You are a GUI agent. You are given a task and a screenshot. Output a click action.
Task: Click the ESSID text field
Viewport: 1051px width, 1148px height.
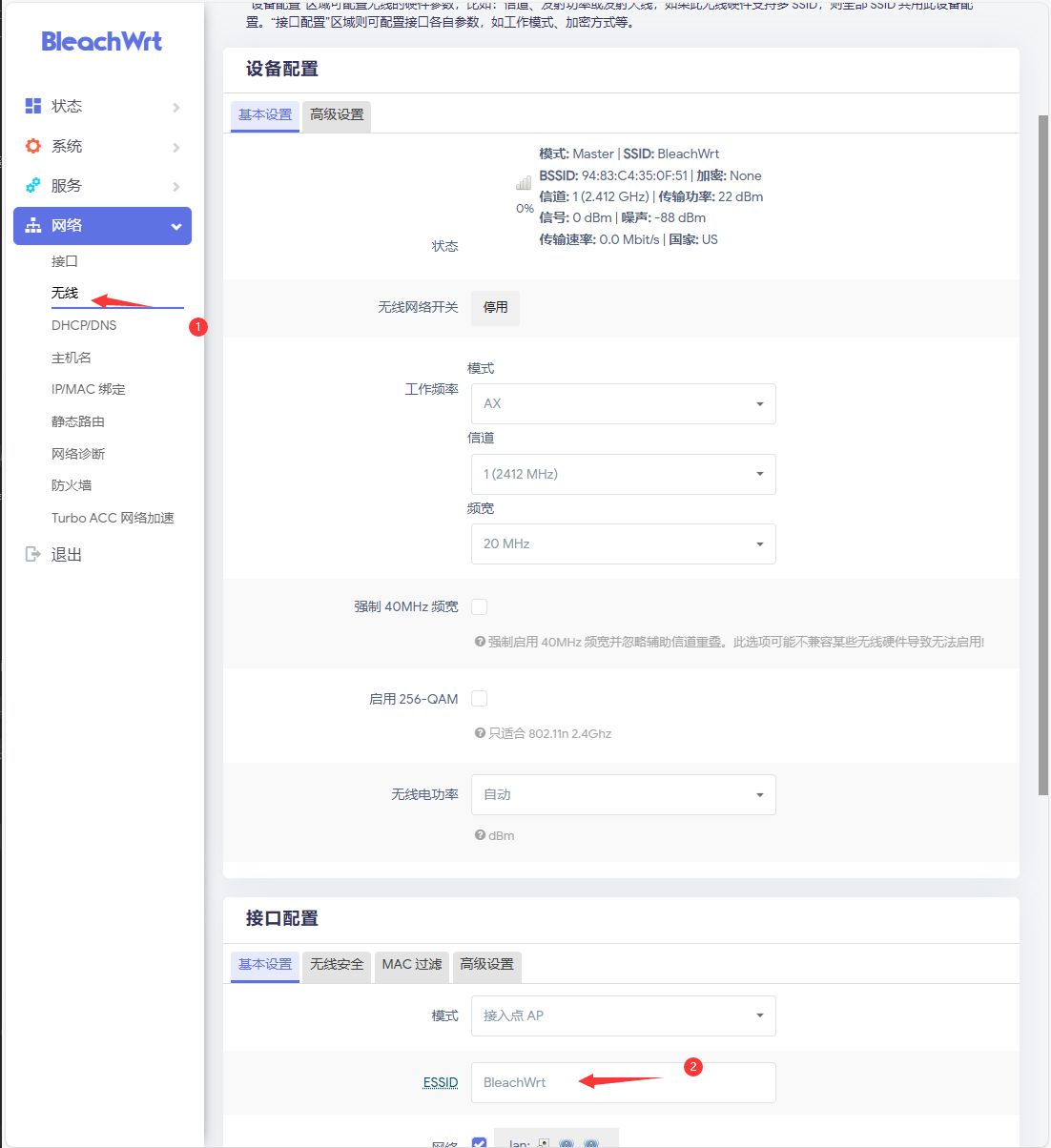(623, 1082)
